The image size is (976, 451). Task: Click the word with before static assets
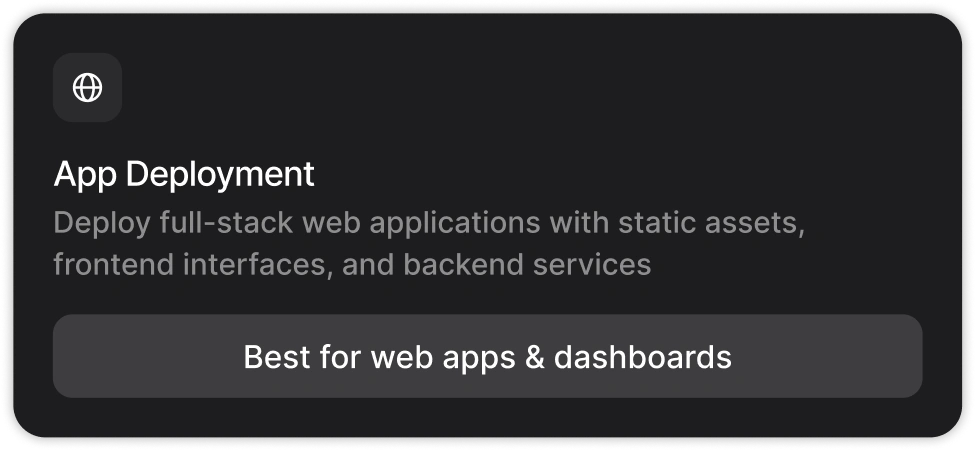(x=577, y=222)
